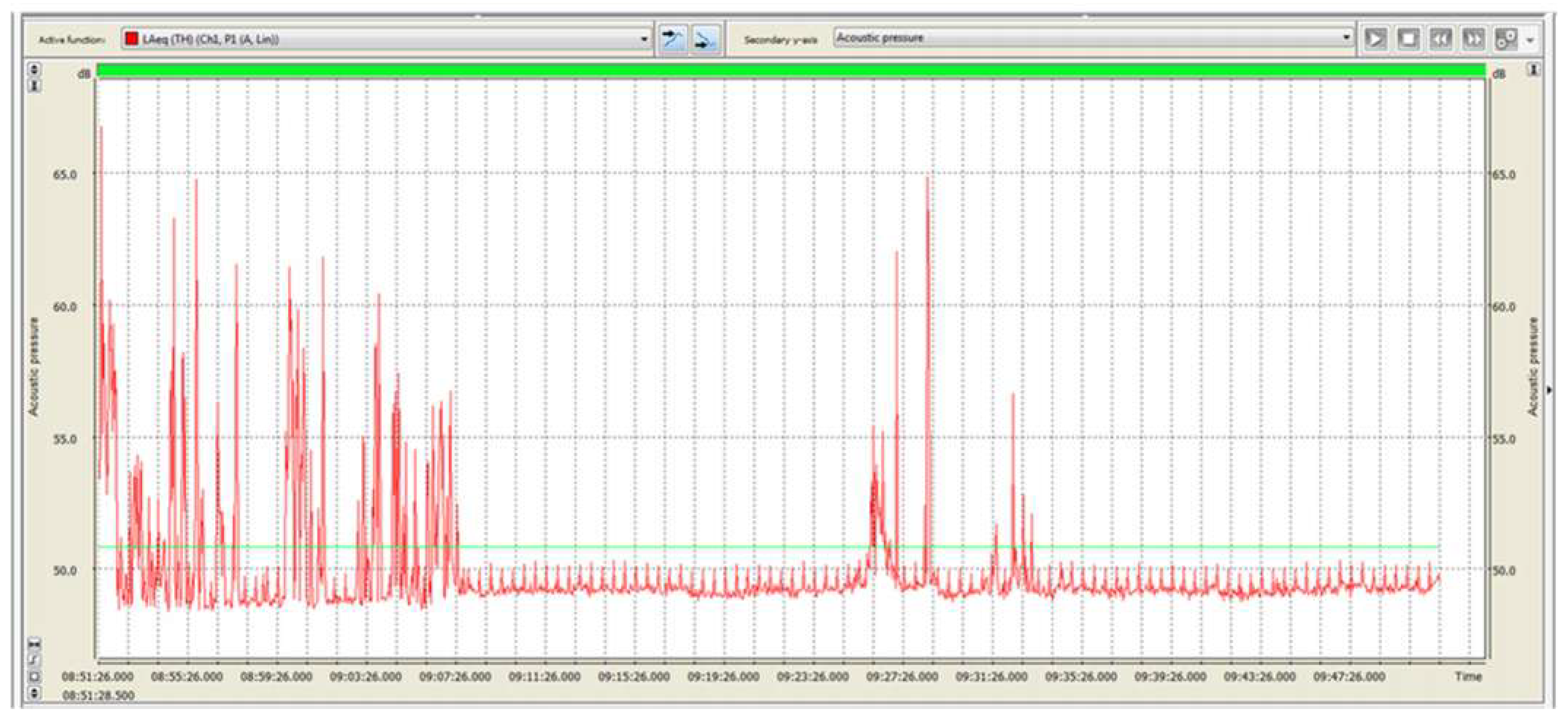Image resolution: width=1568 pixels, height=724 pixels.
Task: Click the top-left vertical axis scale icon
Action: point(35,69)
